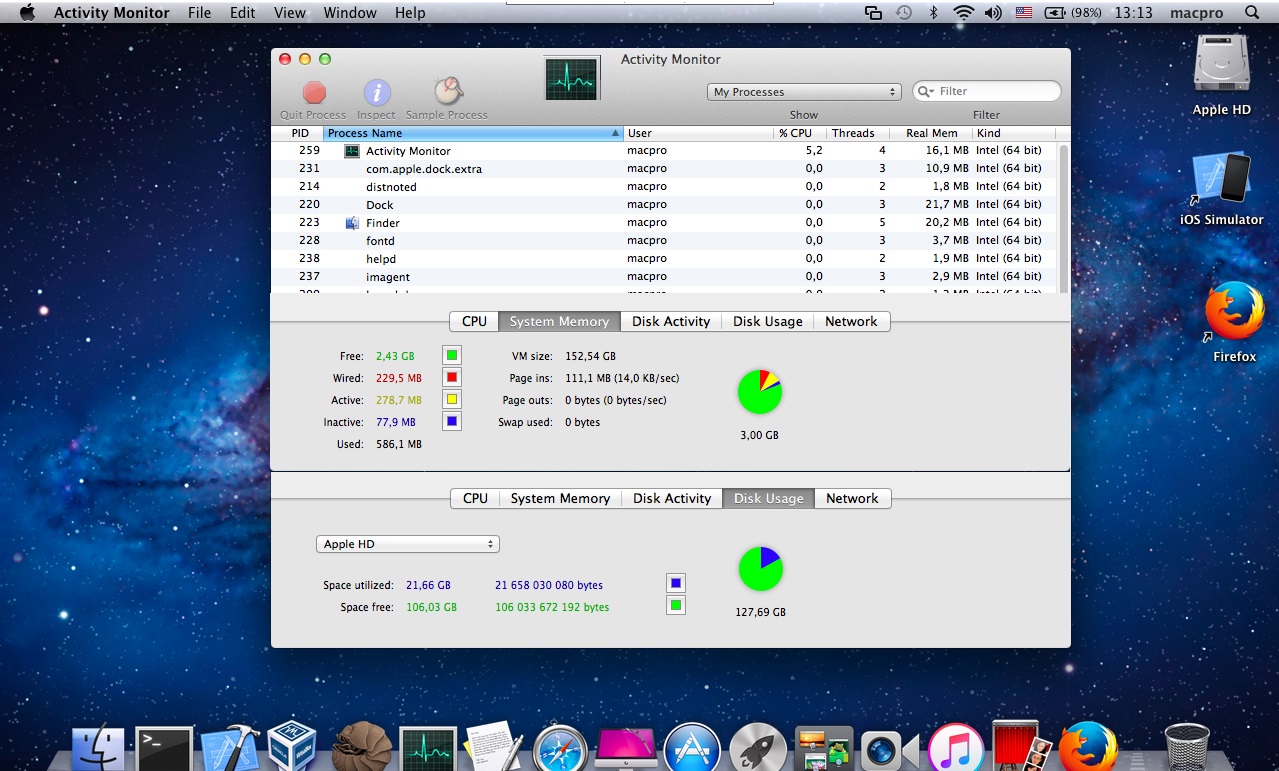Click the process Filter search field
Screen dimensions: 1279x771
click(987, 91)
